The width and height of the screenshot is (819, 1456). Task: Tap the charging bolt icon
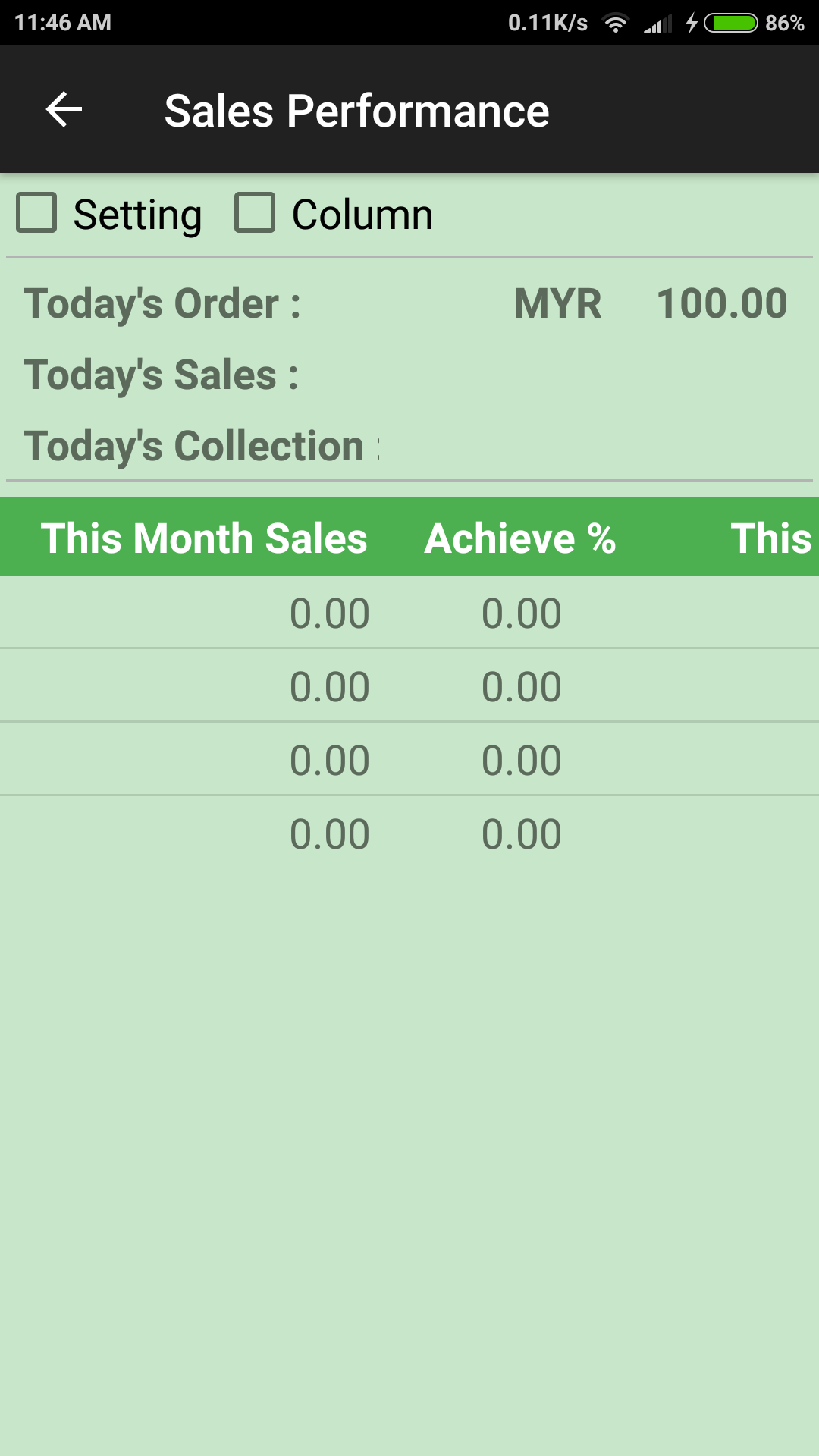692,24
